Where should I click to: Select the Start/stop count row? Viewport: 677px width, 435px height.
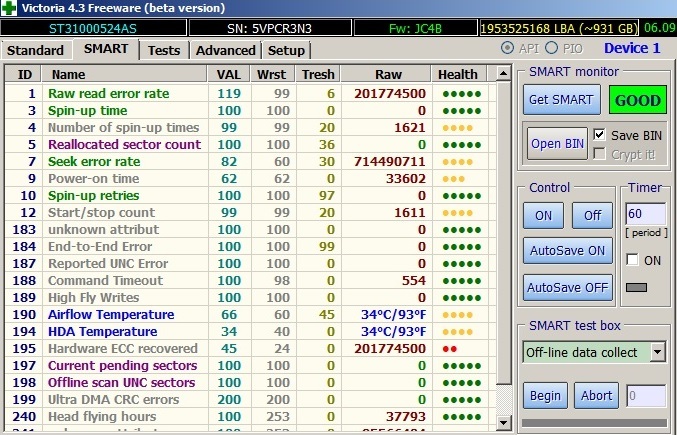250,212
